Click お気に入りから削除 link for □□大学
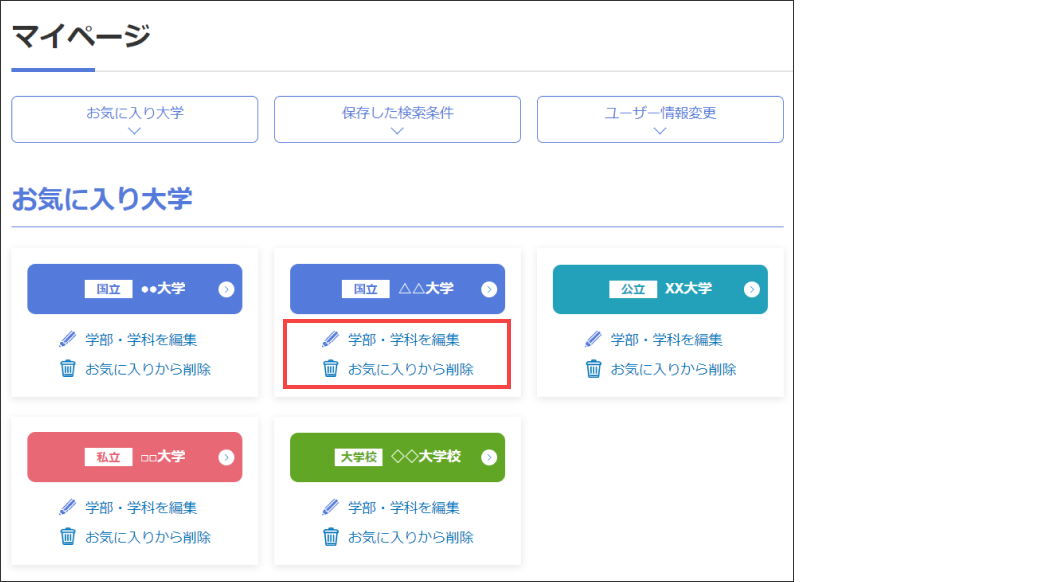Image resolution: width=1040 pixels, height=582 pixels. click(x=148, y=537)
